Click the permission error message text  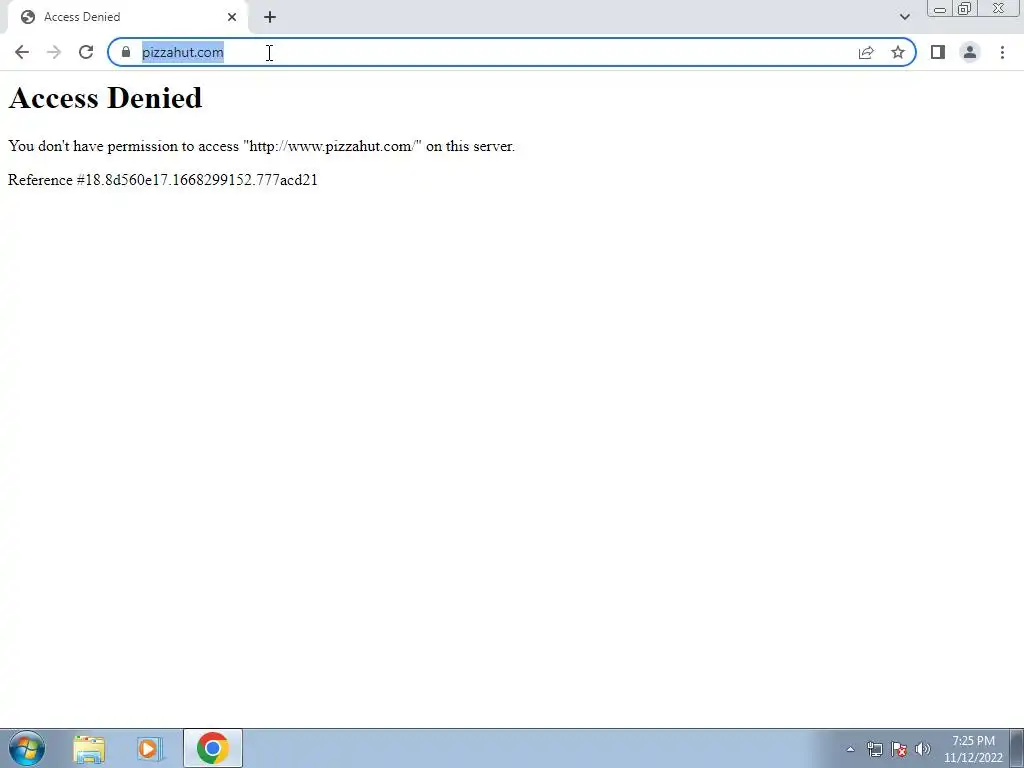pos(261,146)
